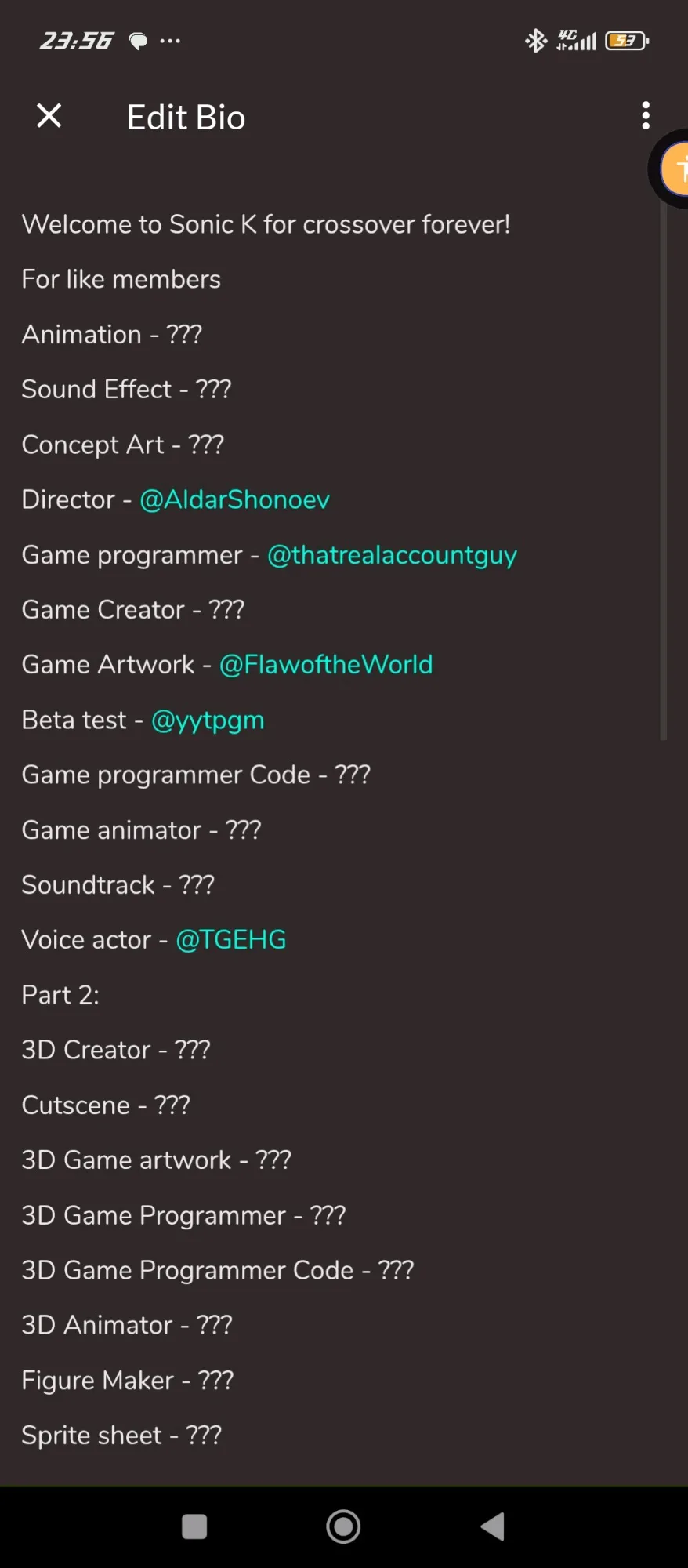The width and height of the screenshot is (688, 1568).
Task: Place cursor at the Part 2: line
Action: pos(60,995)
